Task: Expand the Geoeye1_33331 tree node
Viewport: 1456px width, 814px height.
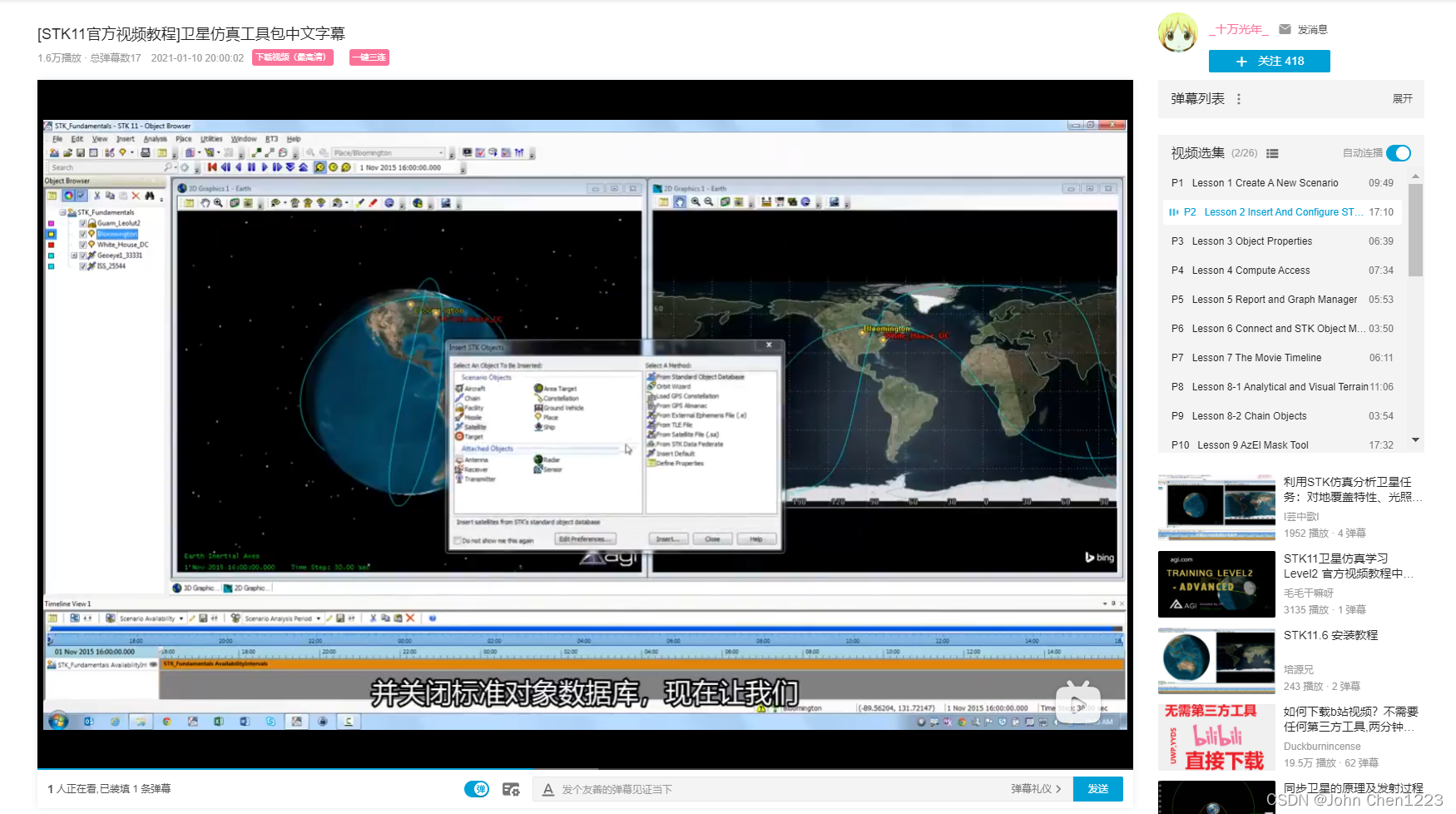Action: [74, 256]
